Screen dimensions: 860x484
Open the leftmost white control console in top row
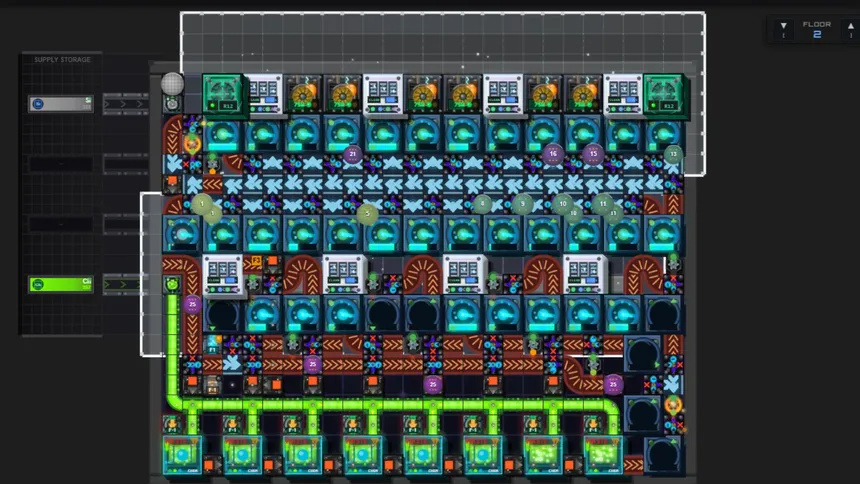263,94
